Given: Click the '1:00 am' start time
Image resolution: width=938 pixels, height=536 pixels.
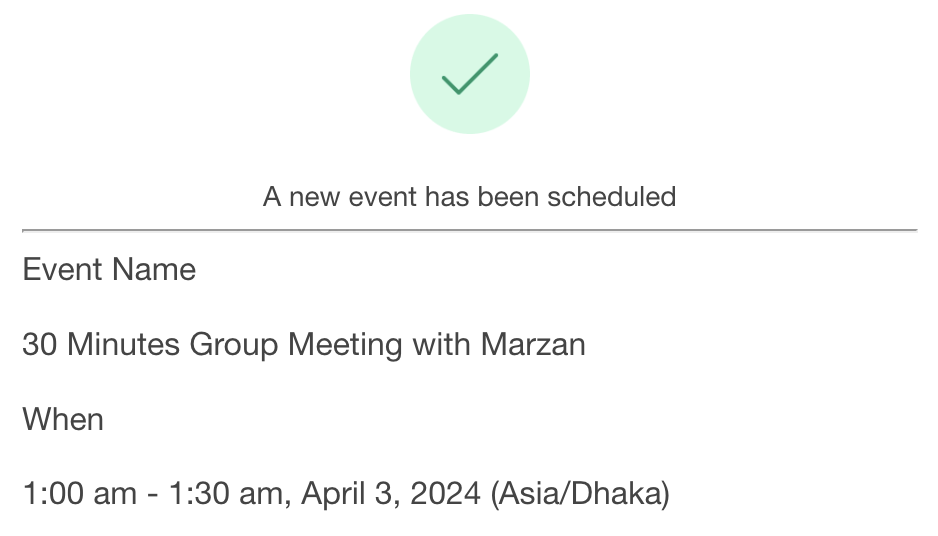Looking at the screenshot, I should coord(80,494).
